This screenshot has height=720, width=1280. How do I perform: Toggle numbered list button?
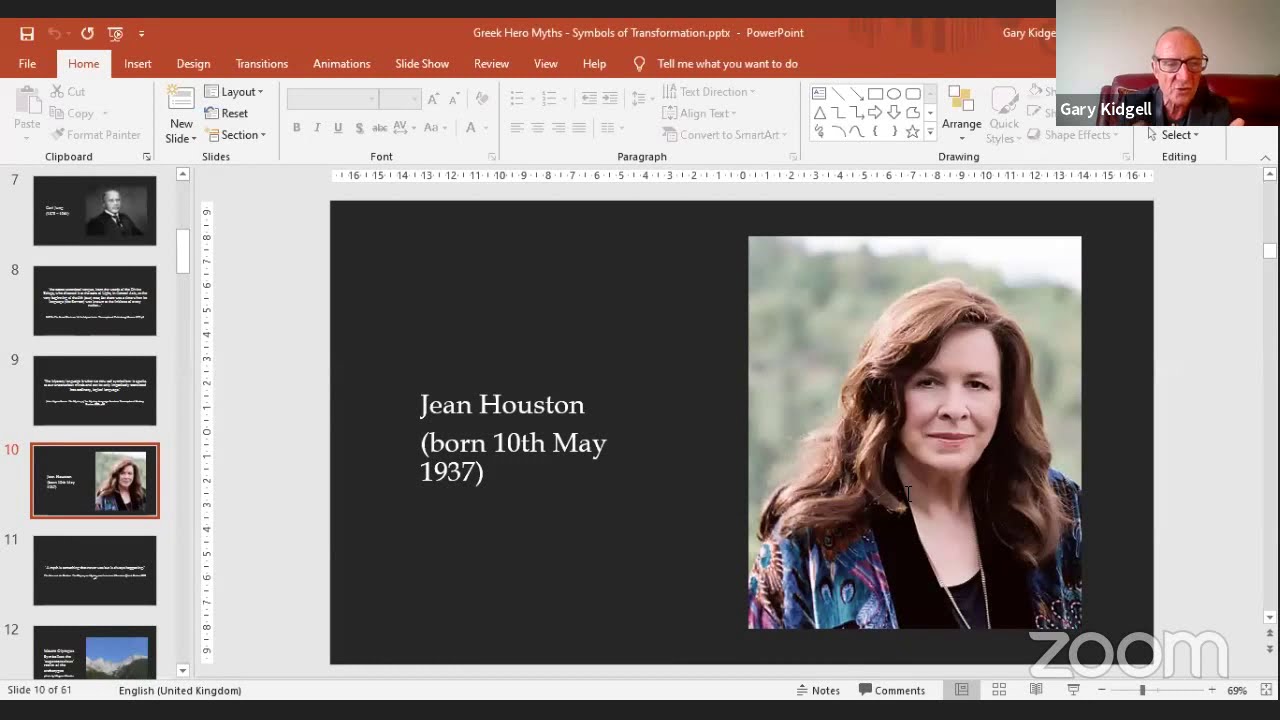(x=548, y=98)
